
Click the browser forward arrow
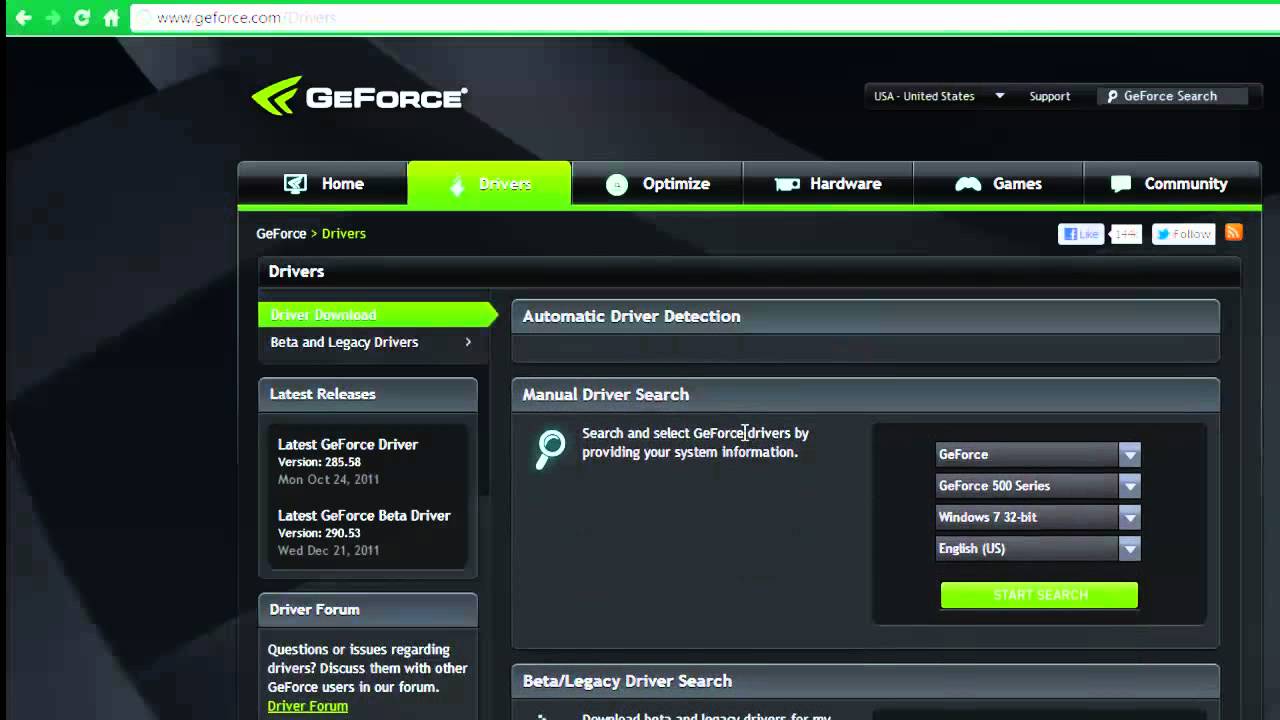pos(53,18)
